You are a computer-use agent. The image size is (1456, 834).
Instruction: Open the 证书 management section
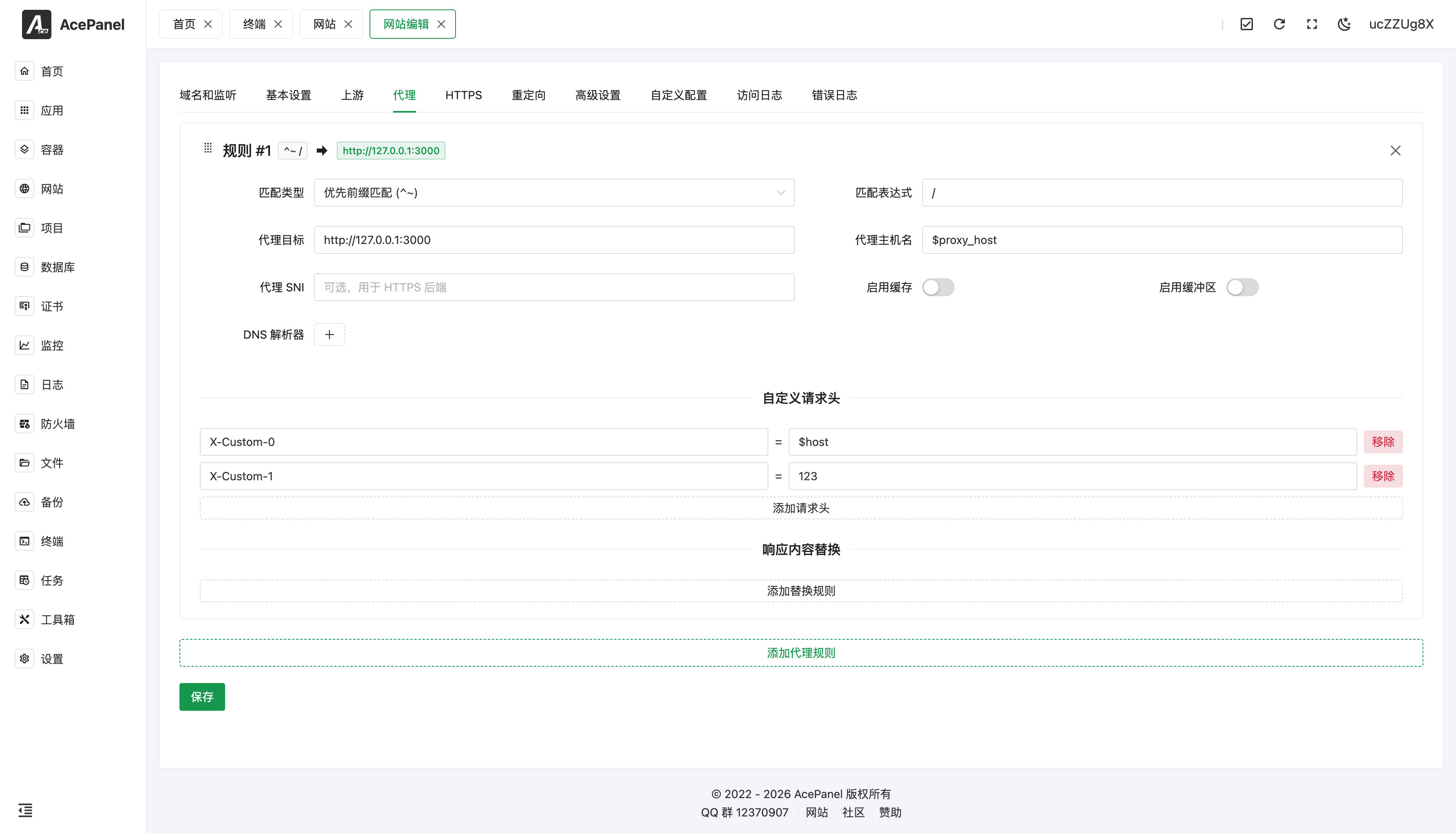51,306
